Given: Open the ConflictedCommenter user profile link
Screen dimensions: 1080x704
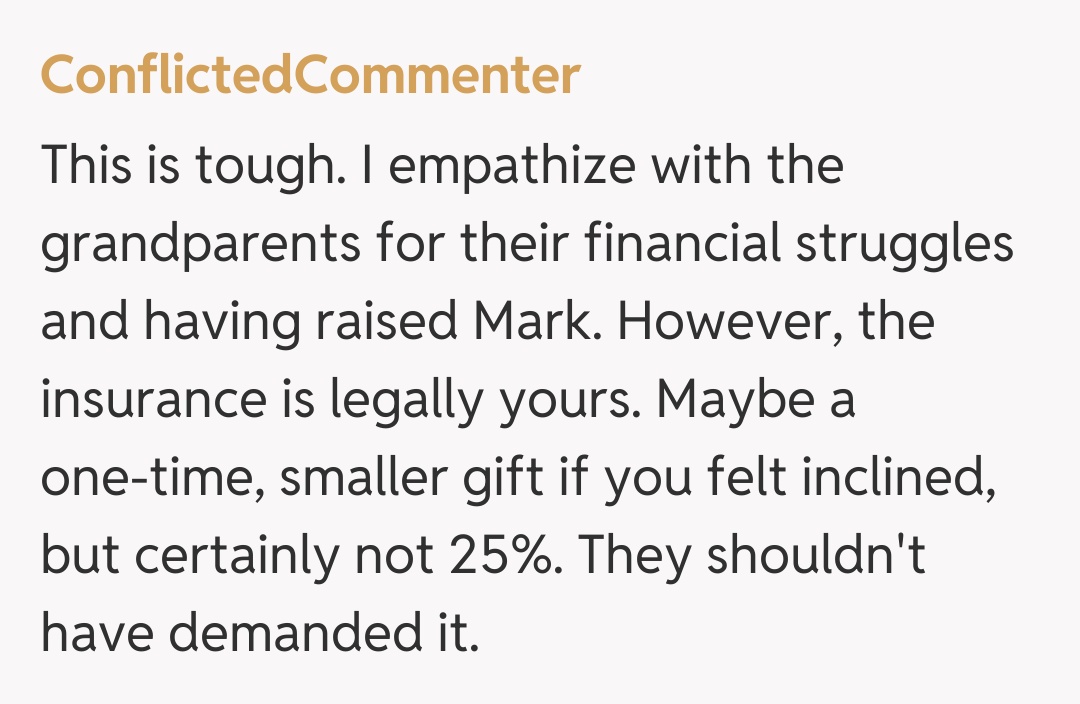Looking at the screenshot, I should point(310,77).
